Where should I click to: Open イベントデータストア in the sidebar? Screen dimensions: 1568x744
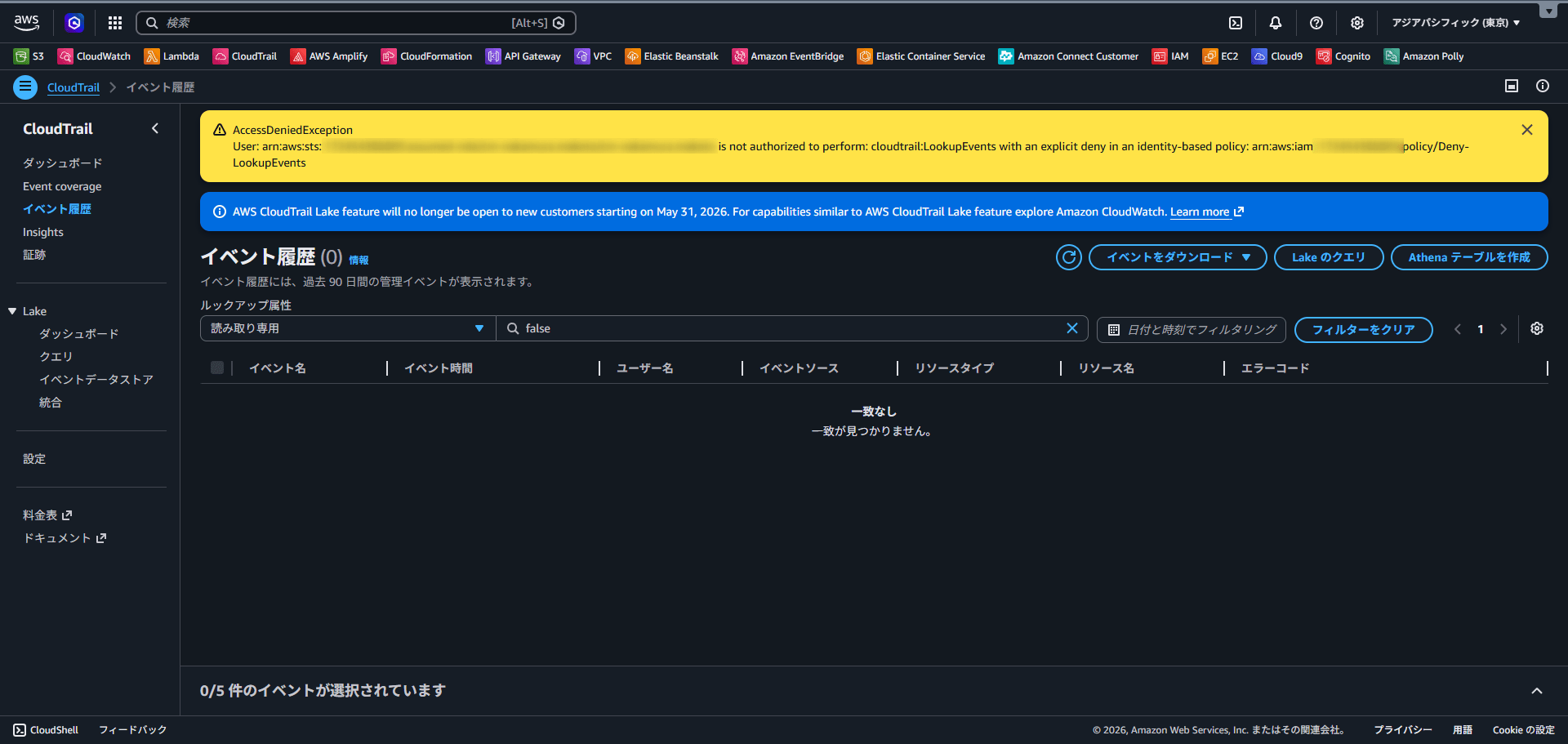[x=96, y=380]
